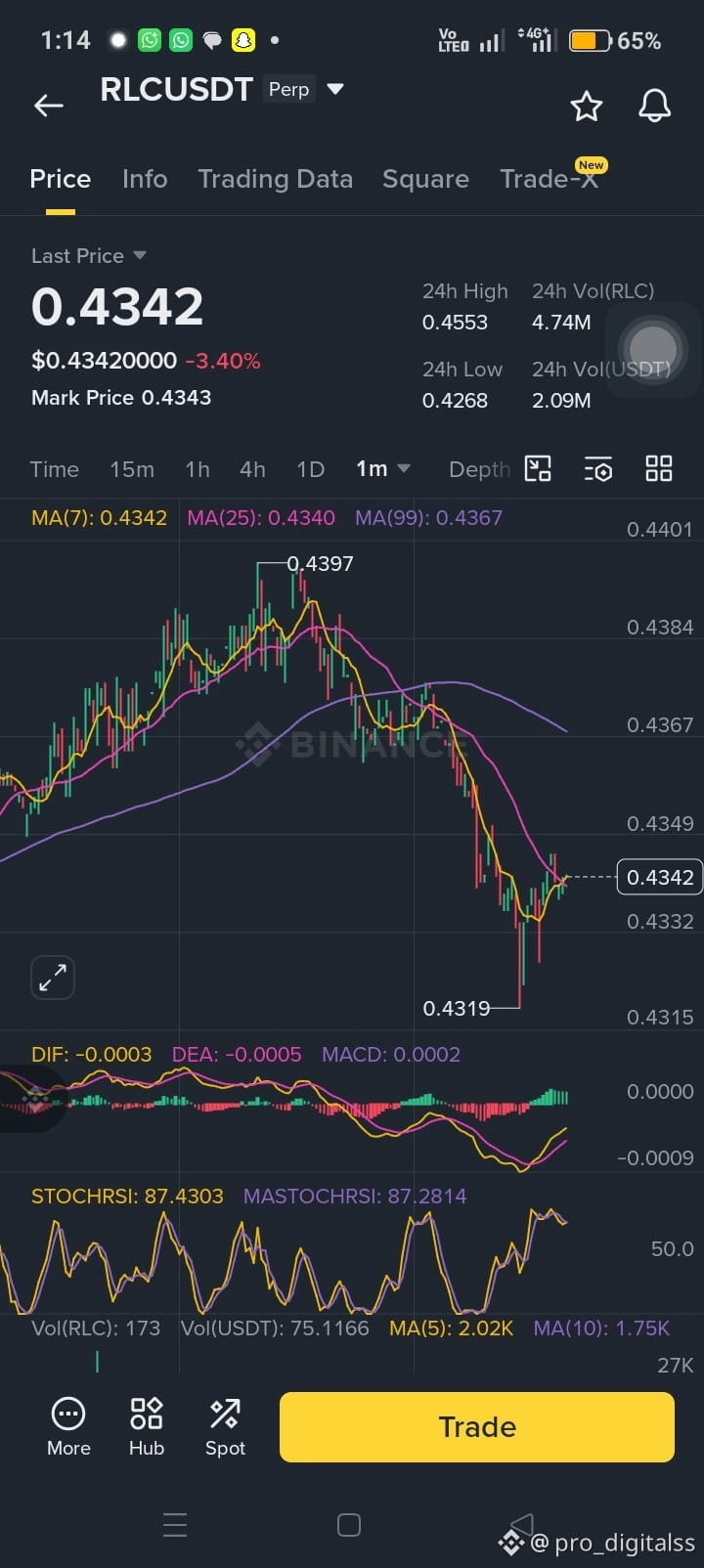
Task: Open Android recent apps menu button
Action: click(175, 1525)
